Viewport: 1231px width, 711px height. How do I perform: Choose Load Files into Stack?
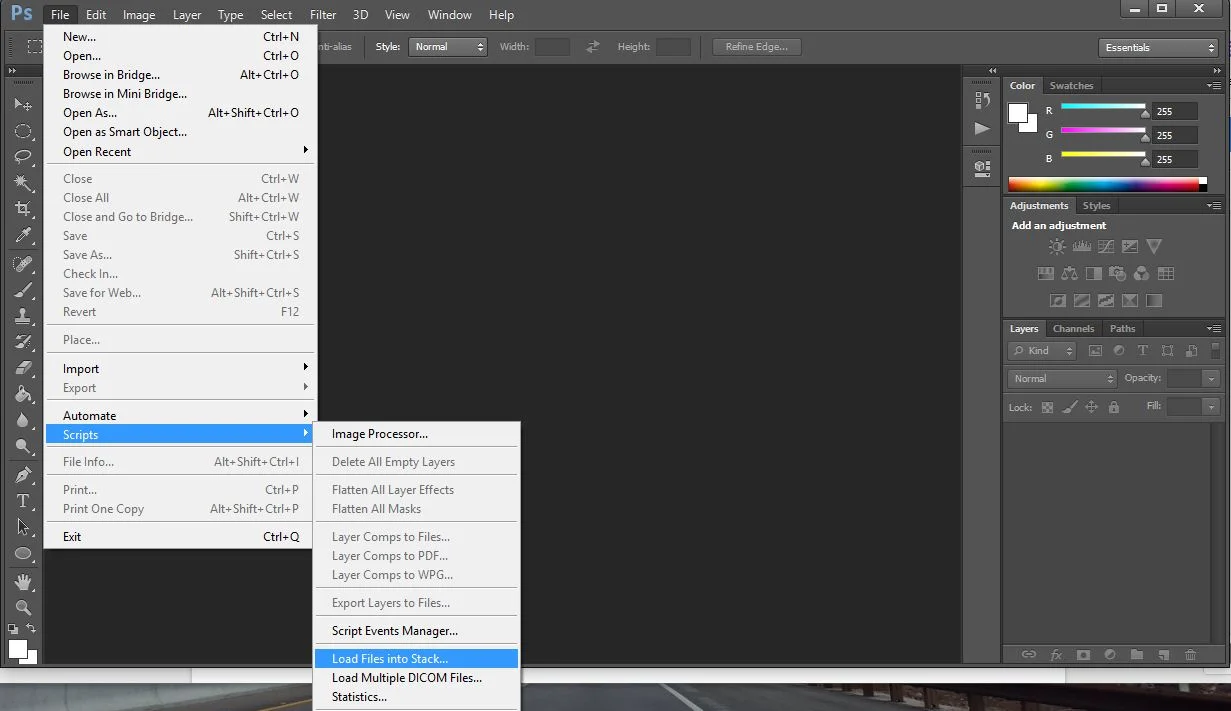pyautogui.click(x=417, y=659)
